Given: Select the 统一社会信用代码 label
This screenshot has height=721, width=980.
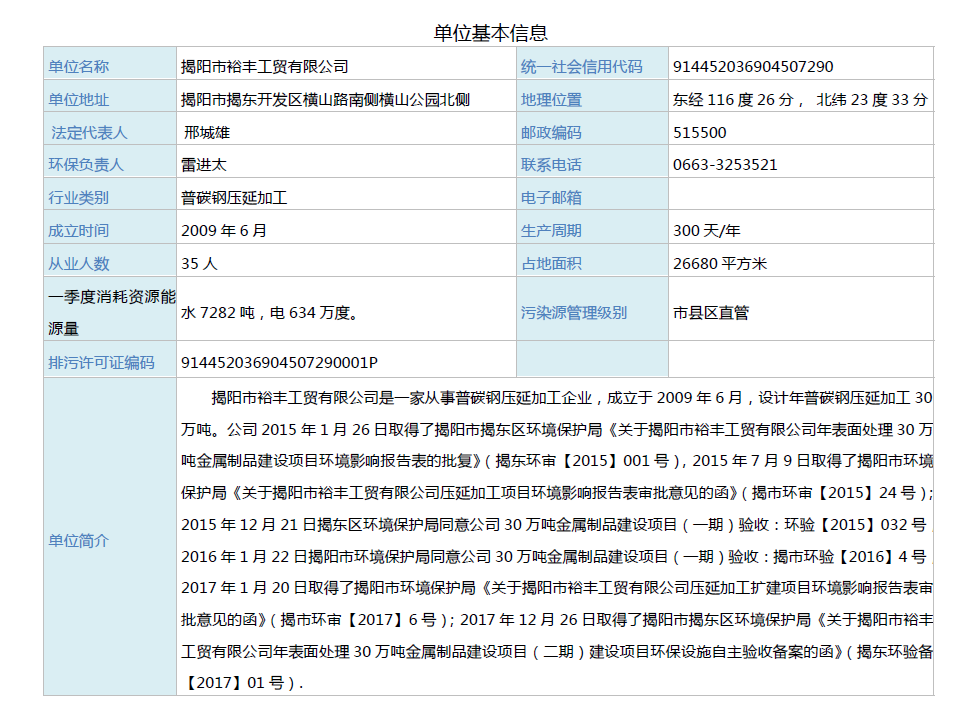Looking at the screenshot, I should pyautogui.click(x=581, y=66).
